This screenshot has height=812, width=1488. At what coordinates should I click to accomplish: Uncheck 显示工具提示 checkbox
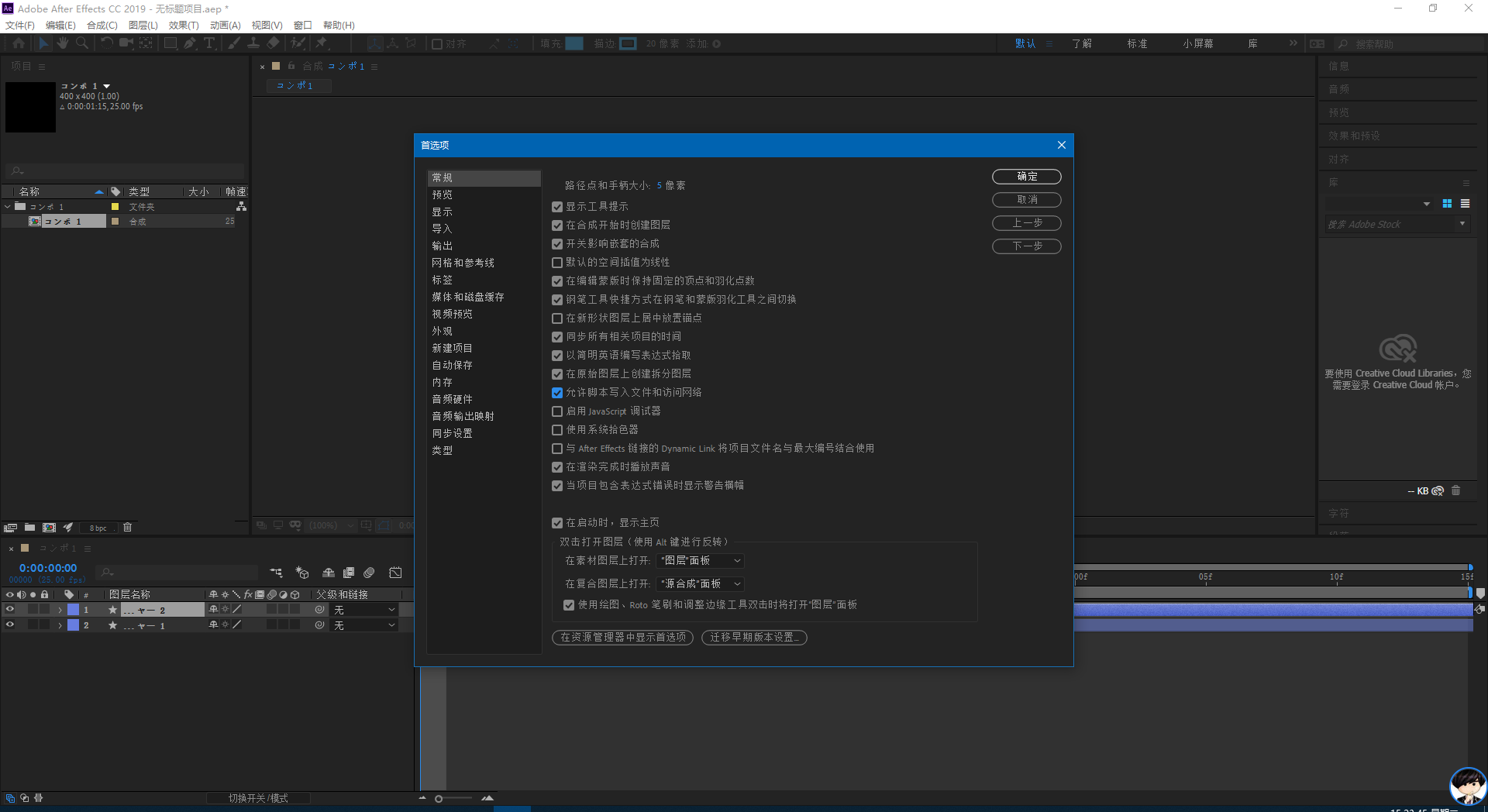tap(557, 207)
